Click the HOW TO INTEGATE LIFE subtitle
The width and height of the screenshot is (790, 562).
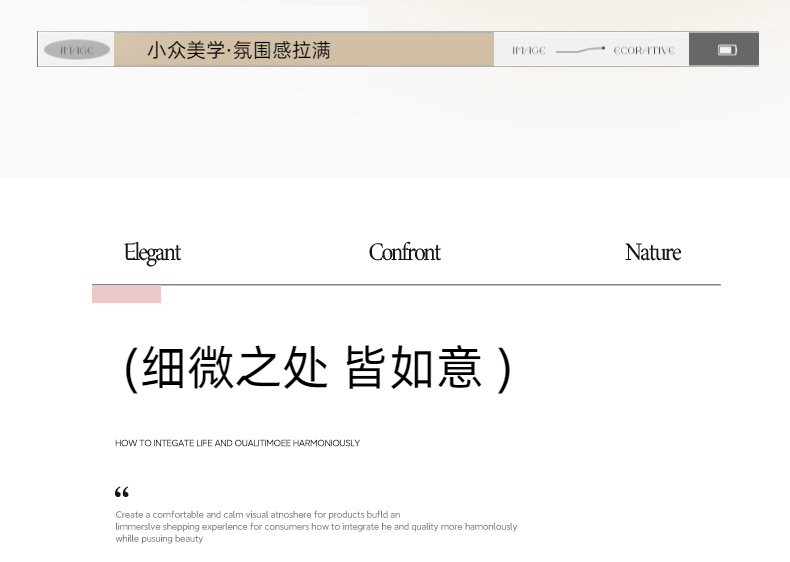tap(237, 443)
